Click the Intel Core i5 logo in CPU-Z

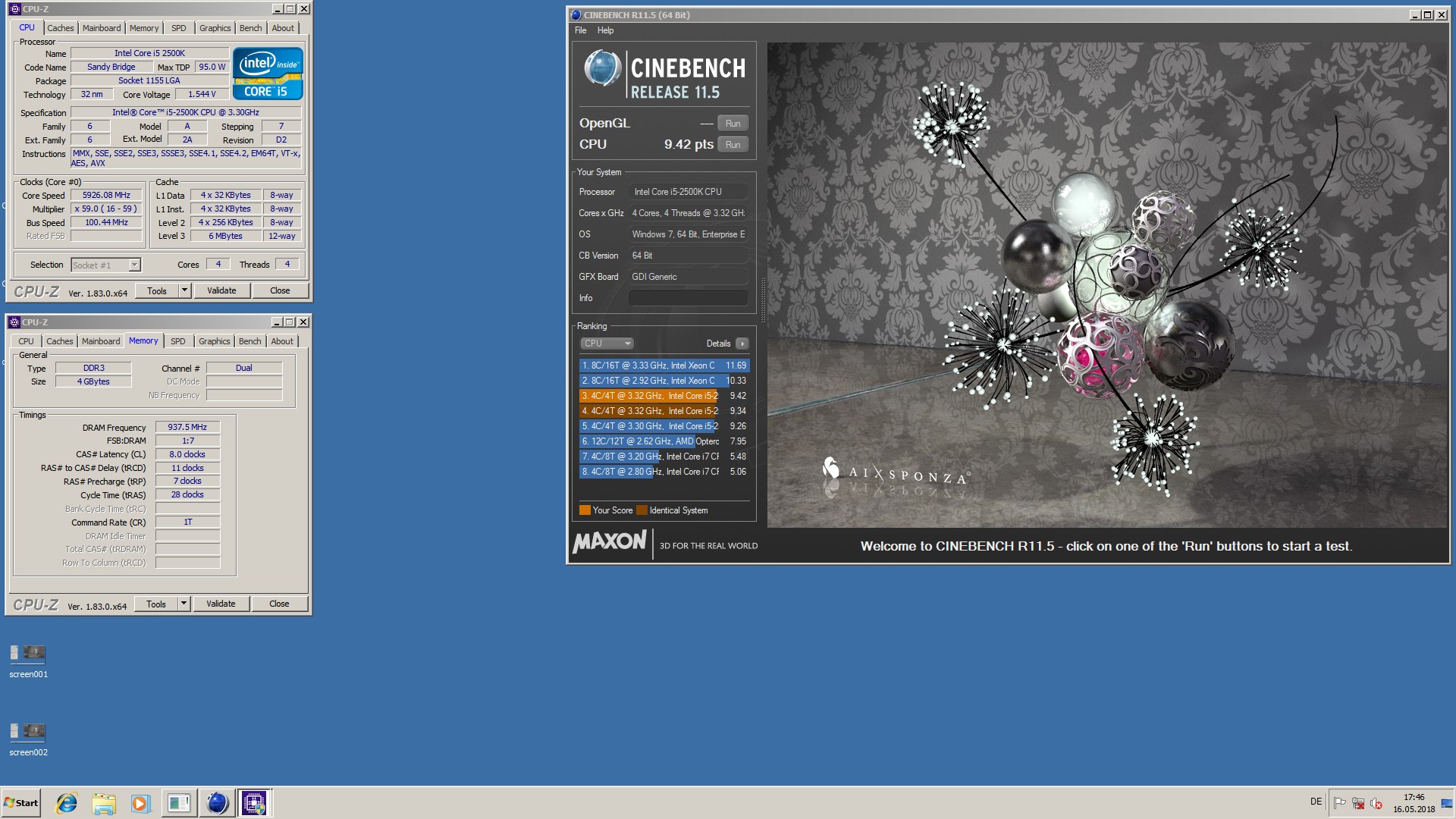pyautogui.click(x=268, y=74)
